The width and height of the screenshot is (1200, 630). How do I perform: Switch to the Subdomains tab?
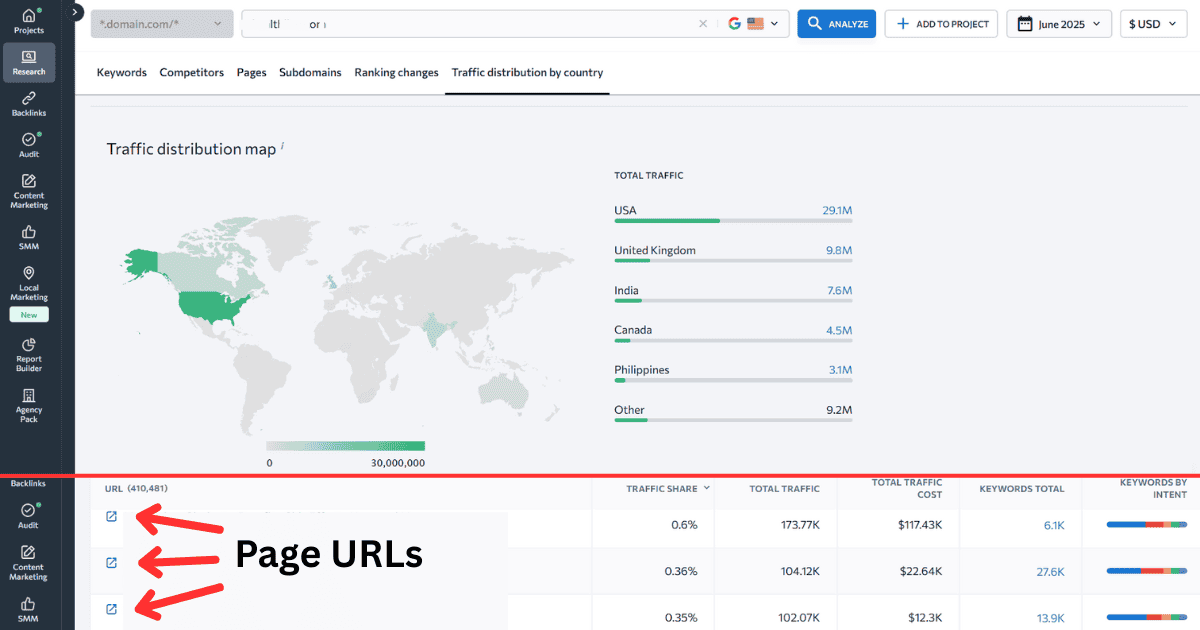coord(310,73)
